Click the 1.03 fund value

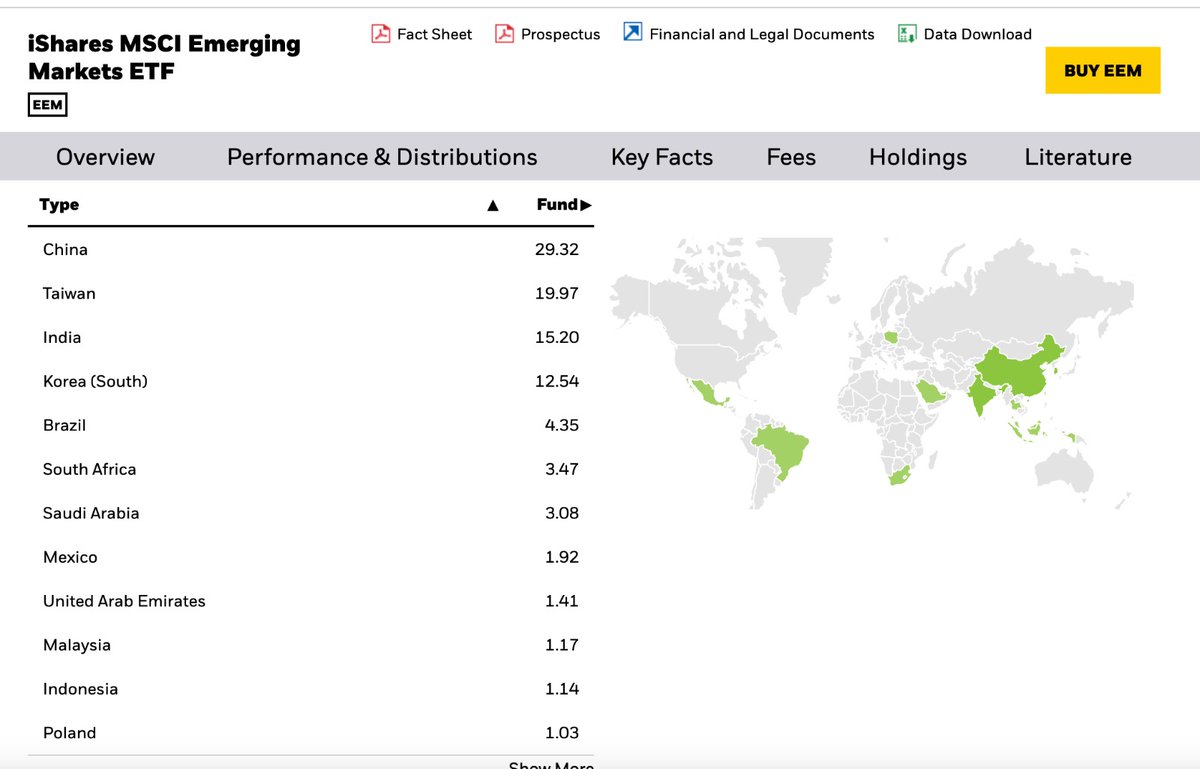tap(562, 733)
